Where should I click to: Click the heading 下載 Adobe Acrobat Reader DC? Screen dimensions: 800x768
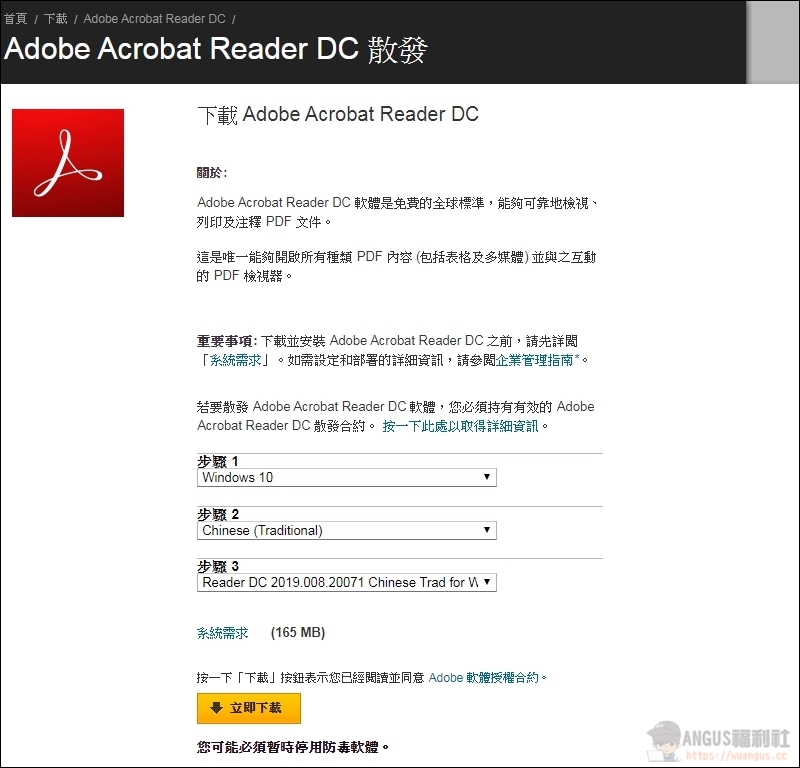coord(338,114)
